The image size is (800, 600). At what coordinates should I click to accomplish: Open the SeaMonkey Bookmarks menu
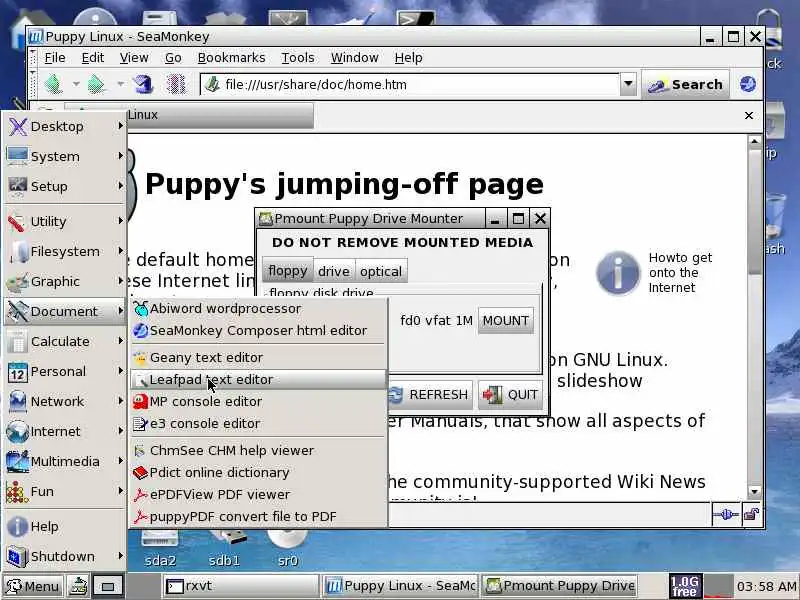click(231, 58)
